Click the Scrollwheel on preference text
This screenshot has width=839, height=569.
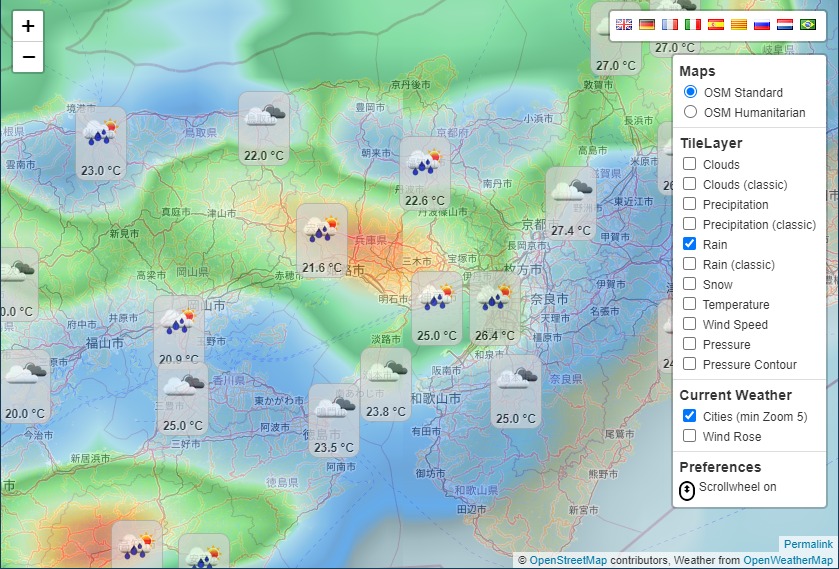[737, 487]
